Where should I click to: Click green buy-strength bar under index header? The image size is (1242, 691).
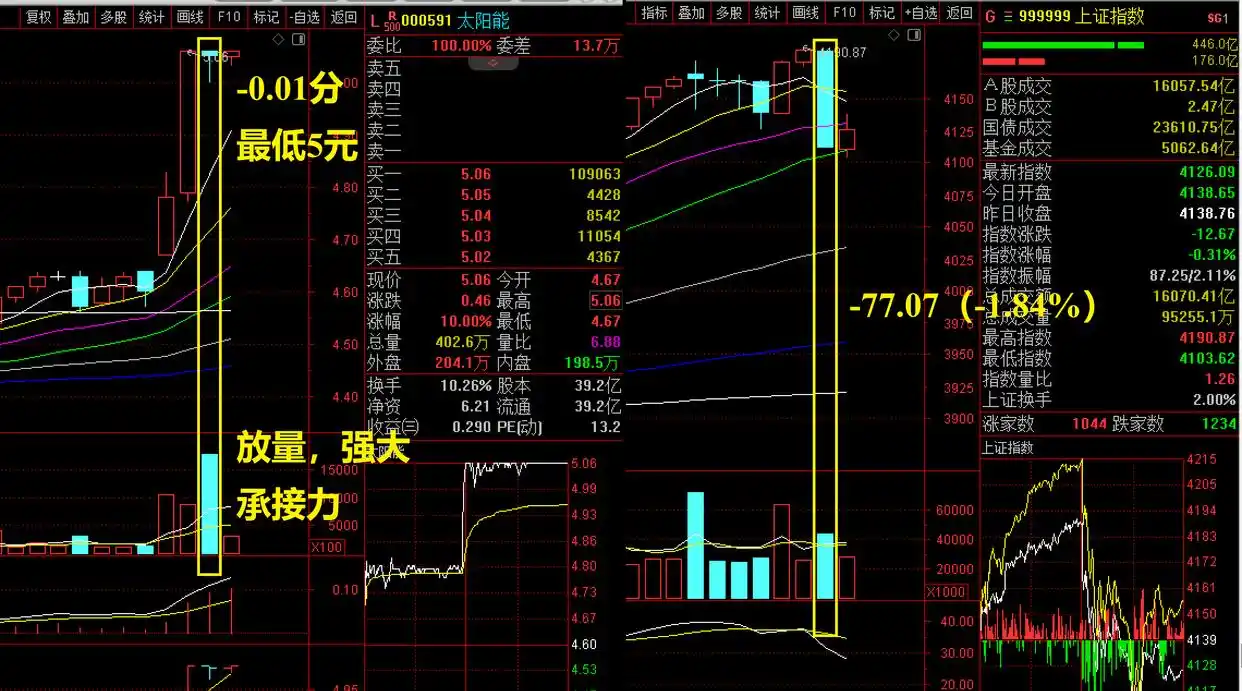pyautogui.click(x=1063, y=45)
